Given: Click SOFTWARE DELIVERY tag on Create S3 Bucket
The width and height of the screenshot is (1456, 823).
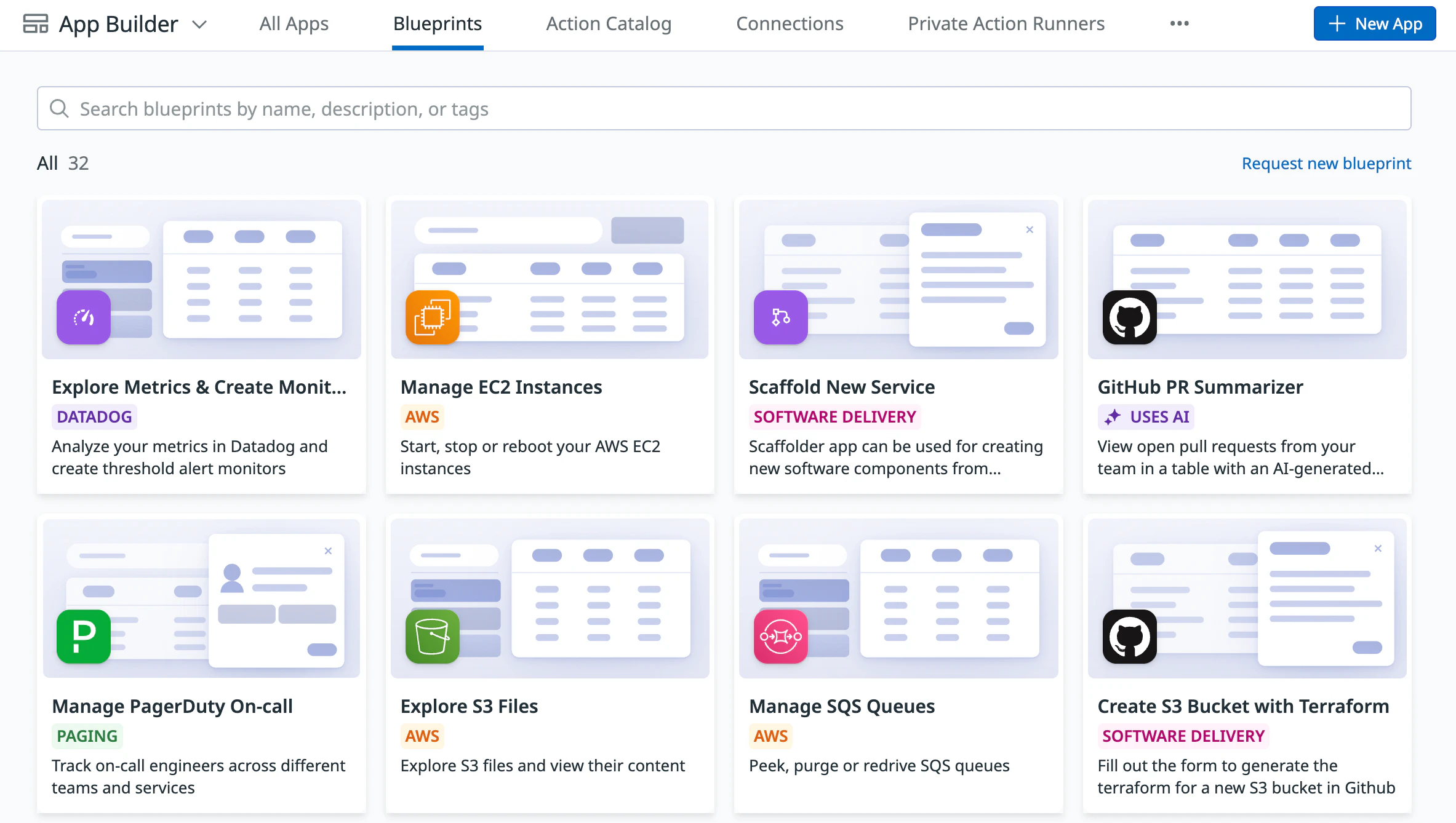Looking at the screenshot, I should coord(1183,736).
